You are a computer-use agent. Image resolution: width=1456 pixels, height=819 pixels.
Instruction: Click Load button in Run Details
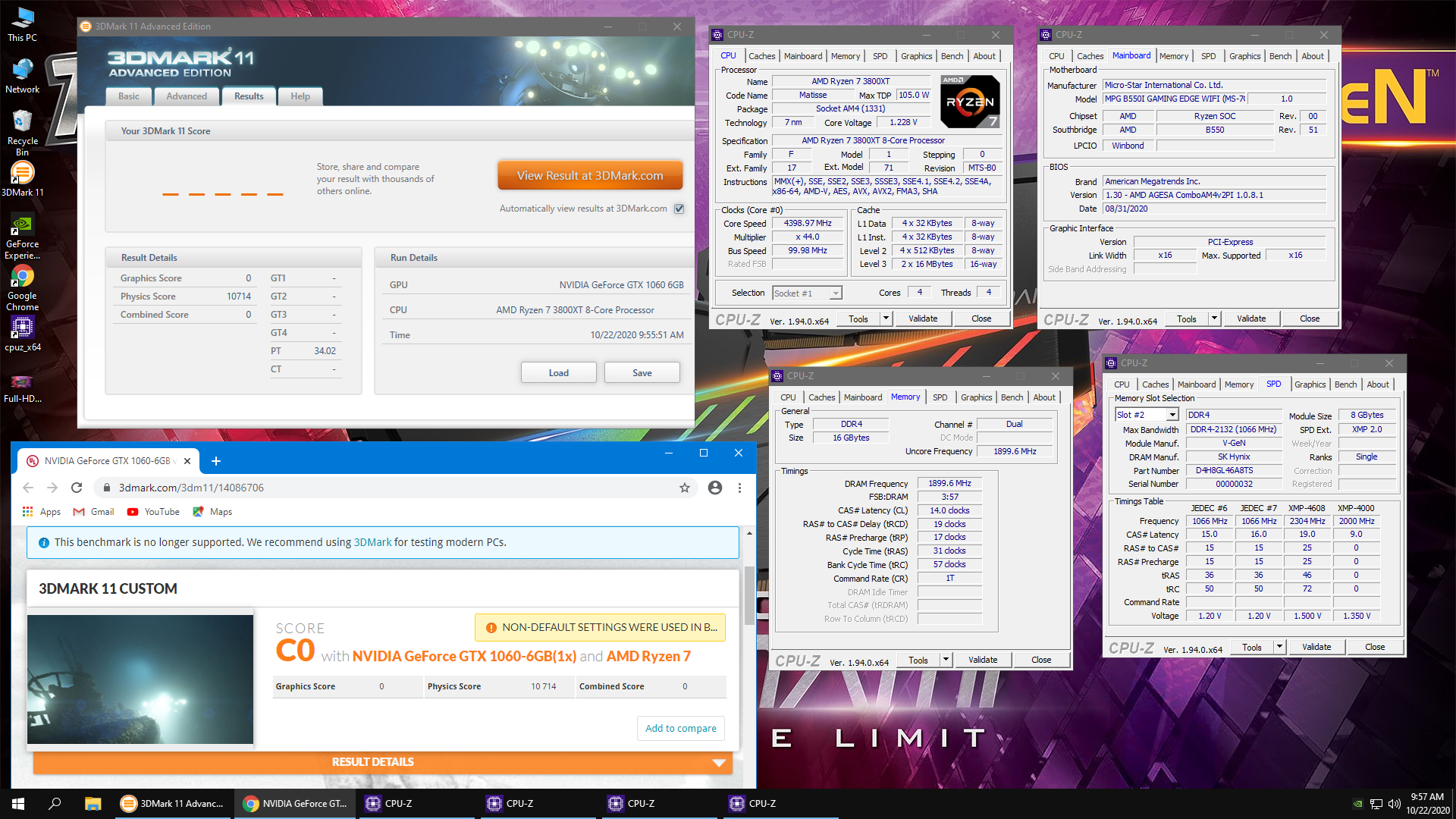[x=558, y=372]
